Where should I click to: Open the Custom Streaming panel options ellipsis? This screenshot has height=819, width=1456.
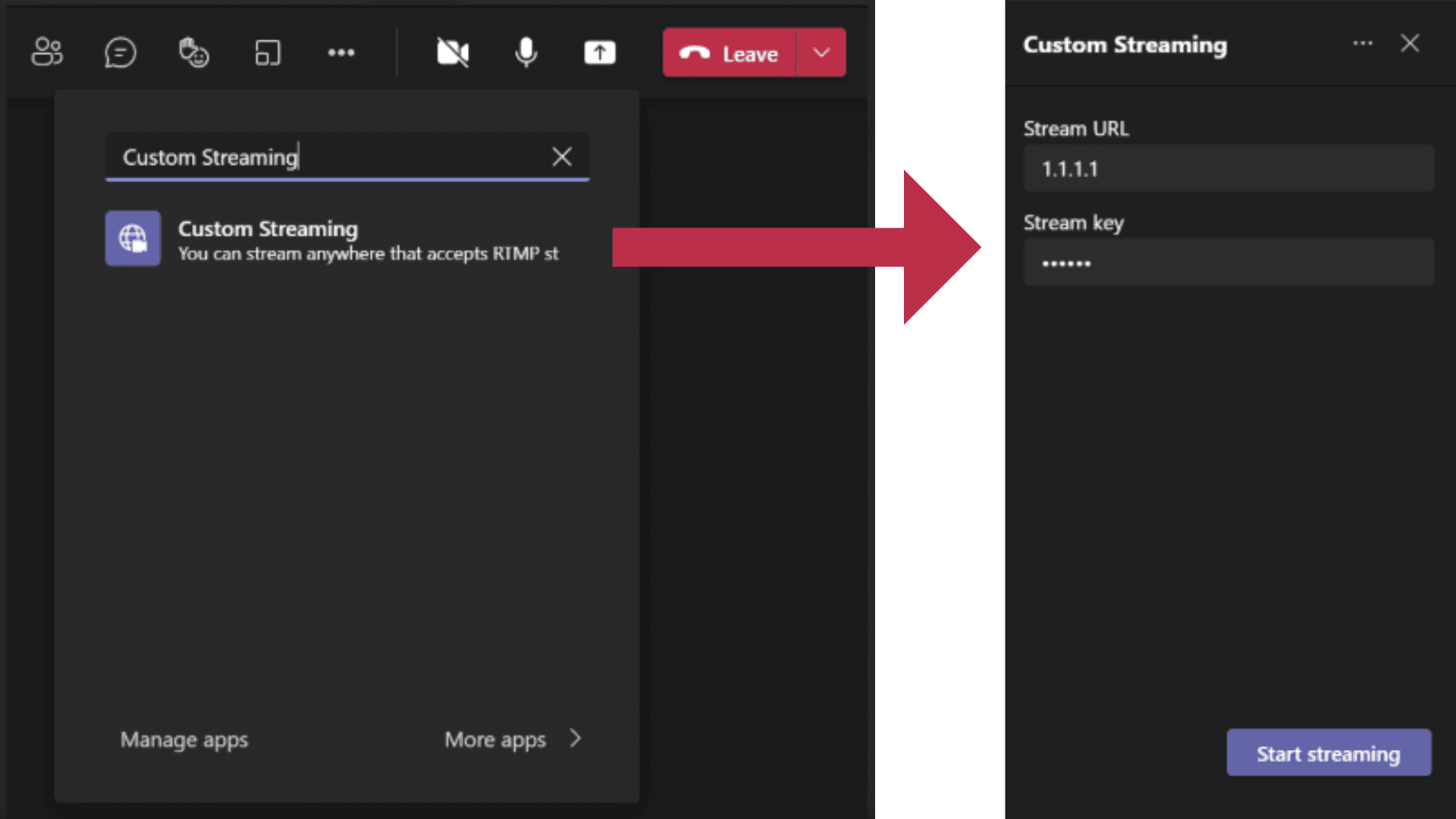(x=1362, y=43)
